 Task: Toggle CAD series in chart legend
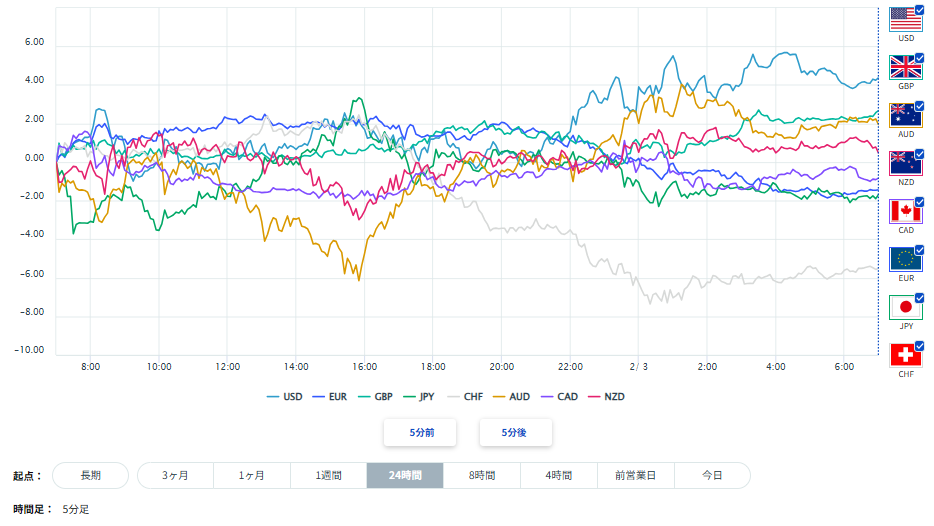click(559, 397)
